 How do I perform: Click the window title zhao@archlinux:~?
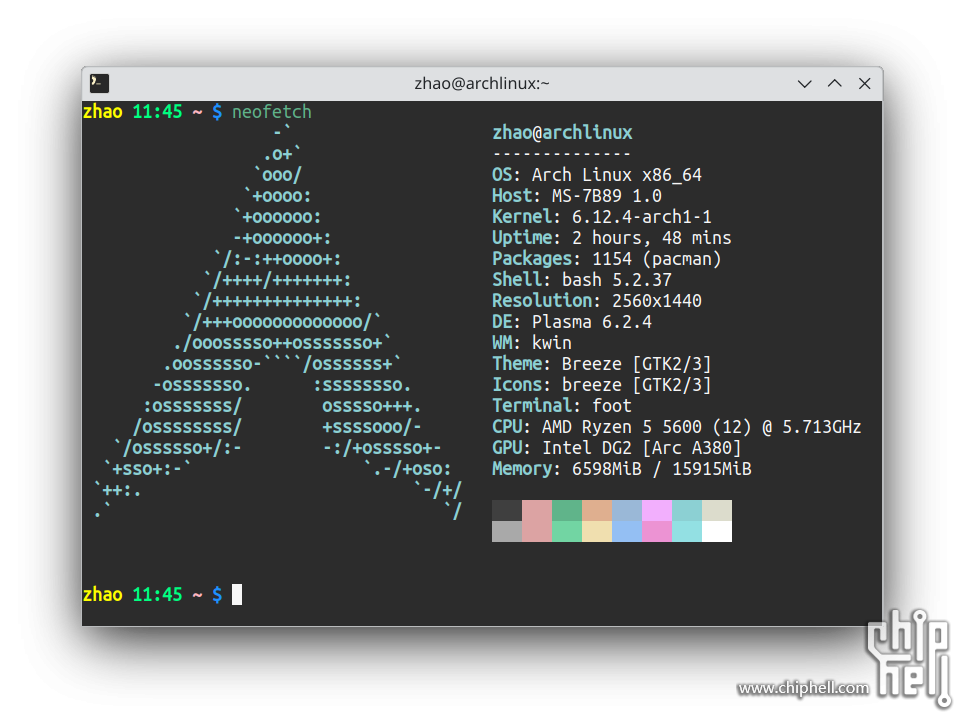[x=482, y=83]
